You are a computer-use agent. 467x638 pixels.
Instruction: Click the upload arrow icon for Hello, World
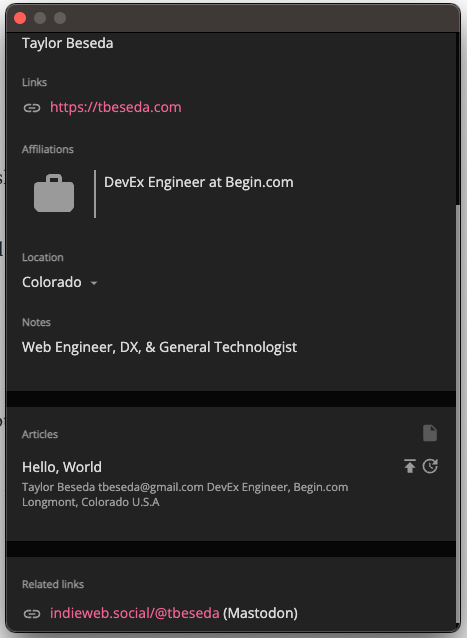[410, 466]
